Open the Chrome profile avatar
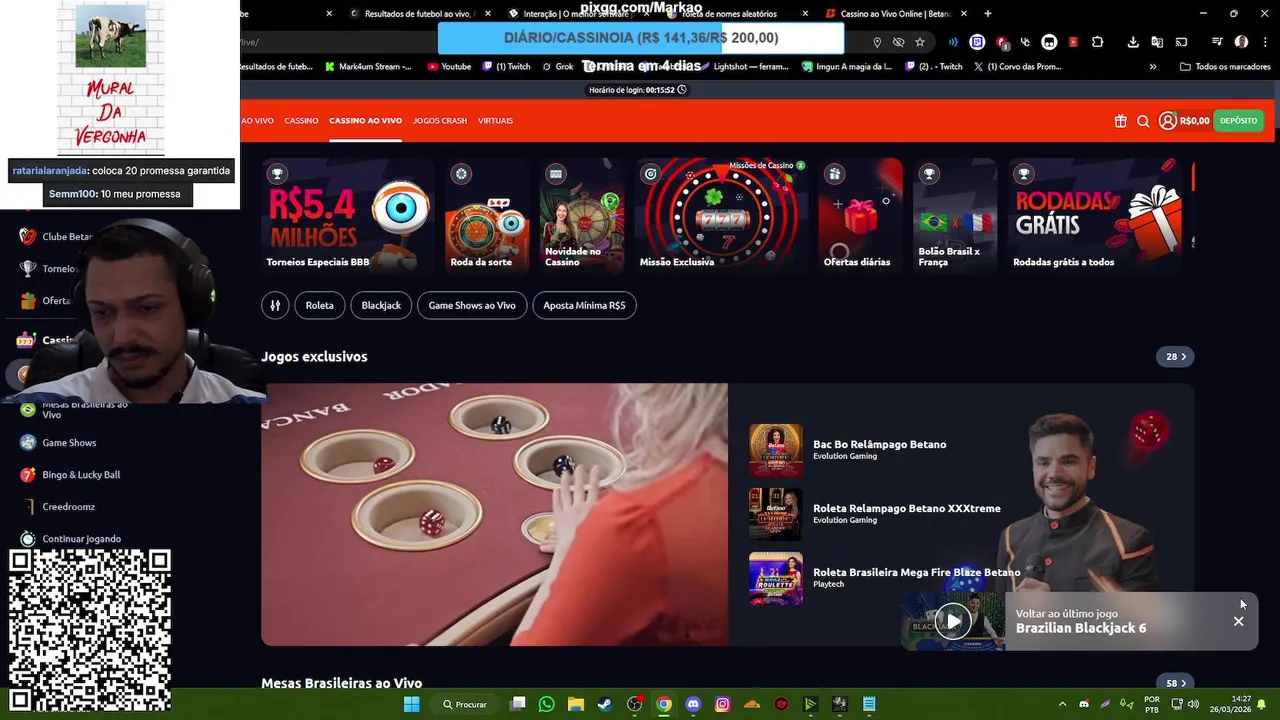This screenshot has height=720, width=1280. tap(1241, 42)
